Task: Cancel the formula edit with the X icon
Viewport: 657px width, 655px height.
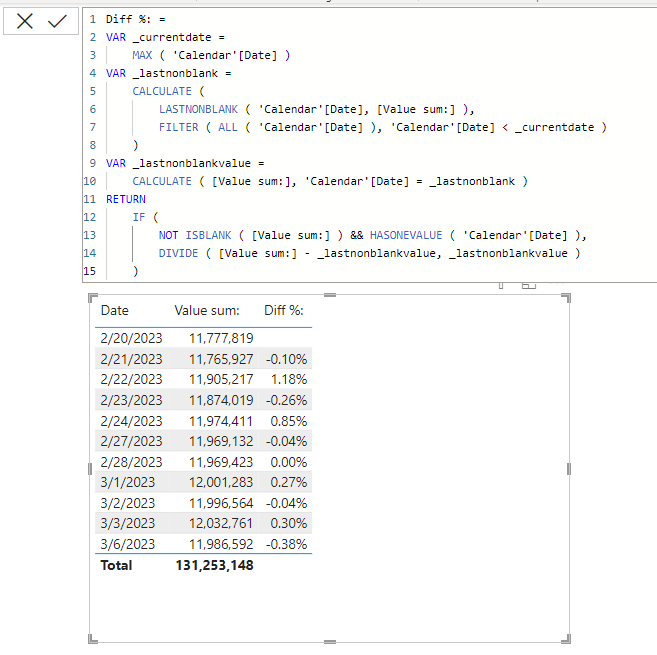Action: (x=25, y=21)
